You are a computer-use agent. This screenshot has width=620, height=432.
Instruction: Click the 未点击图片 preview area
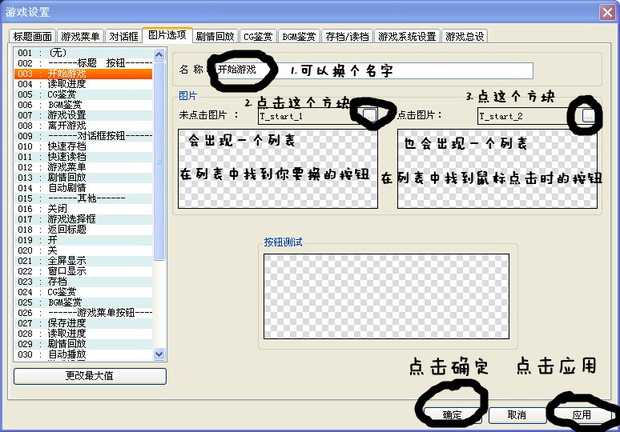(278, 169)
